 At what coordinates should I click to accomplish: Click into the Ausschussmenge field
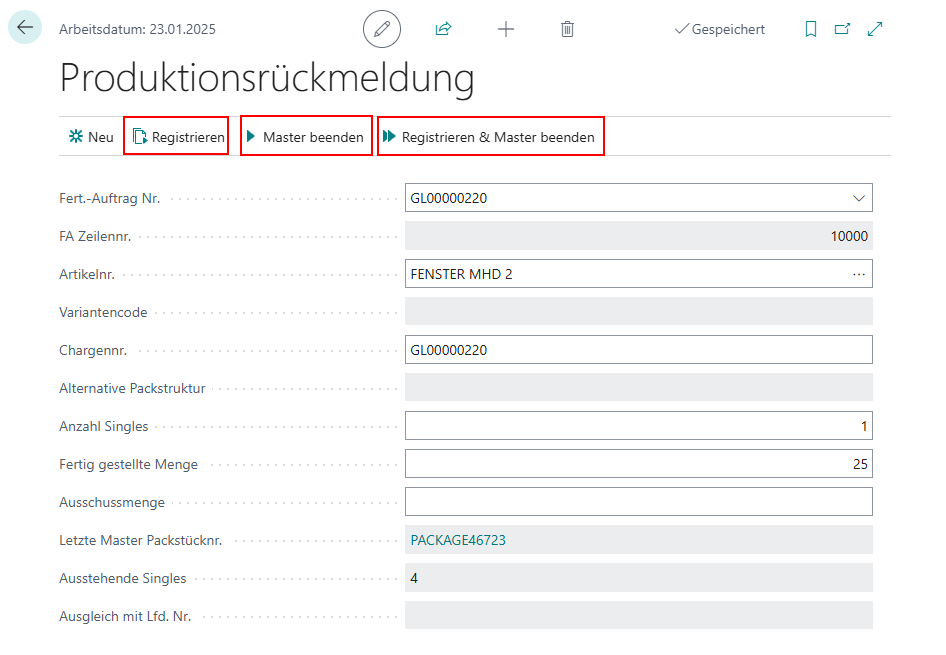click(x=638, y=502)
